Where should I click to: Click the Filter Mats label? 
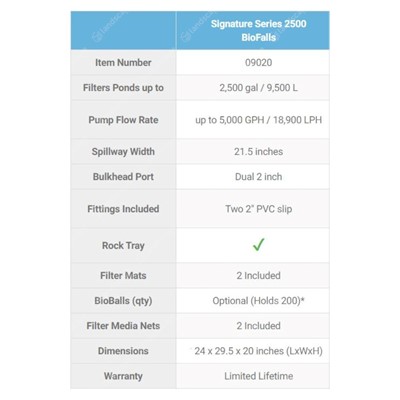[123, 276]
